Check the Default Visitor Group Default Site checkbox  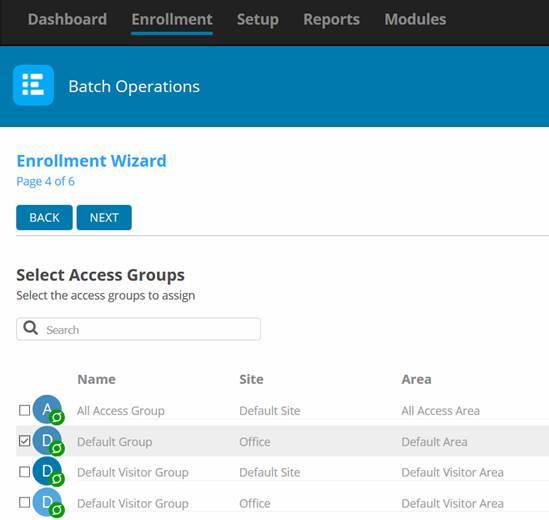tap(25, 472)
